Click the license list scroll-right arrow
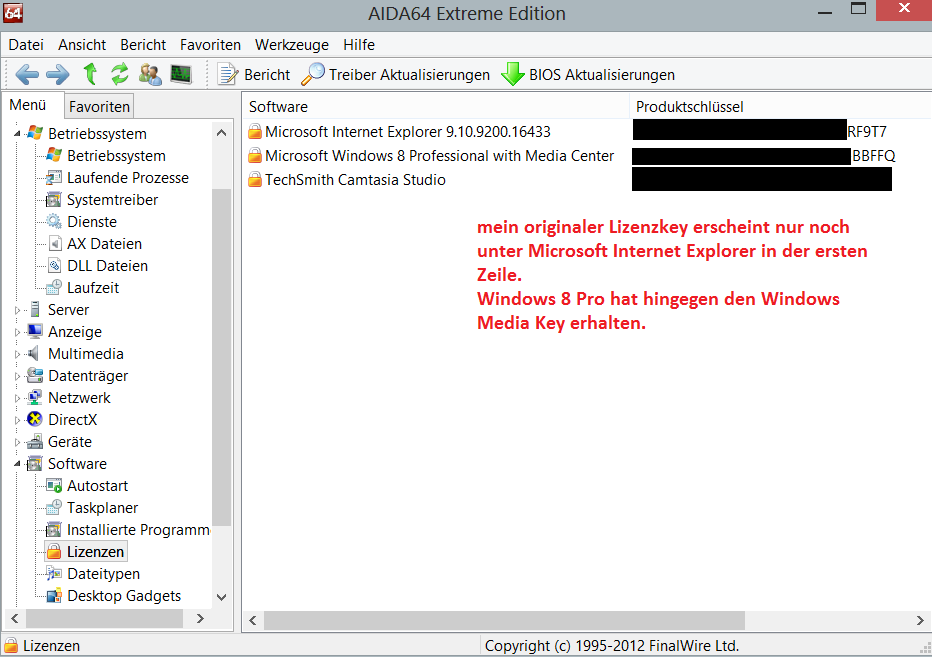 (x=920, y=620)
